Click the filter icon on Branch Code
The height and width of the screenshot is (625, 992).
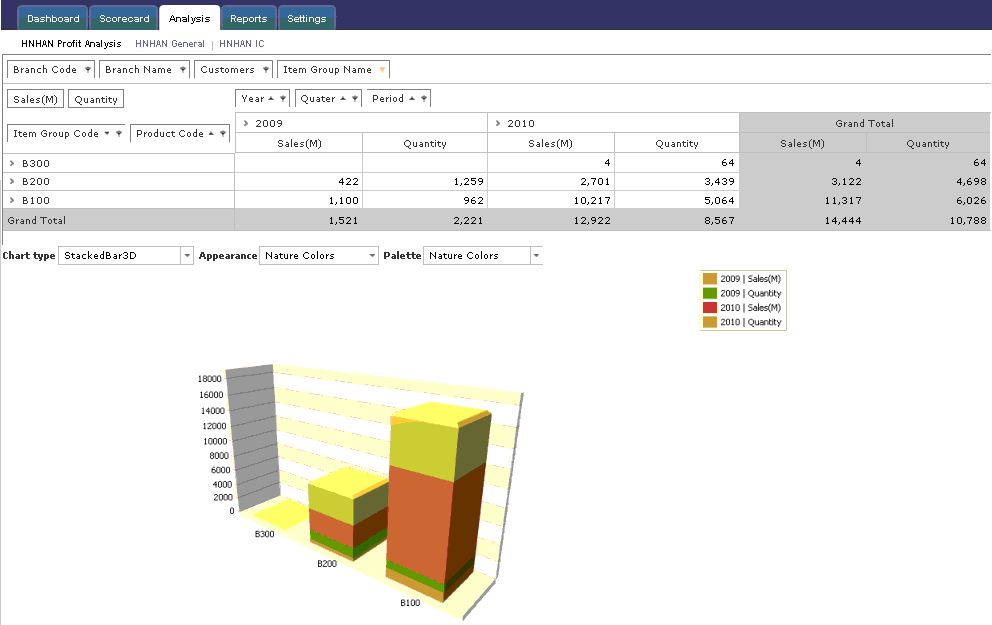point(87,70)
